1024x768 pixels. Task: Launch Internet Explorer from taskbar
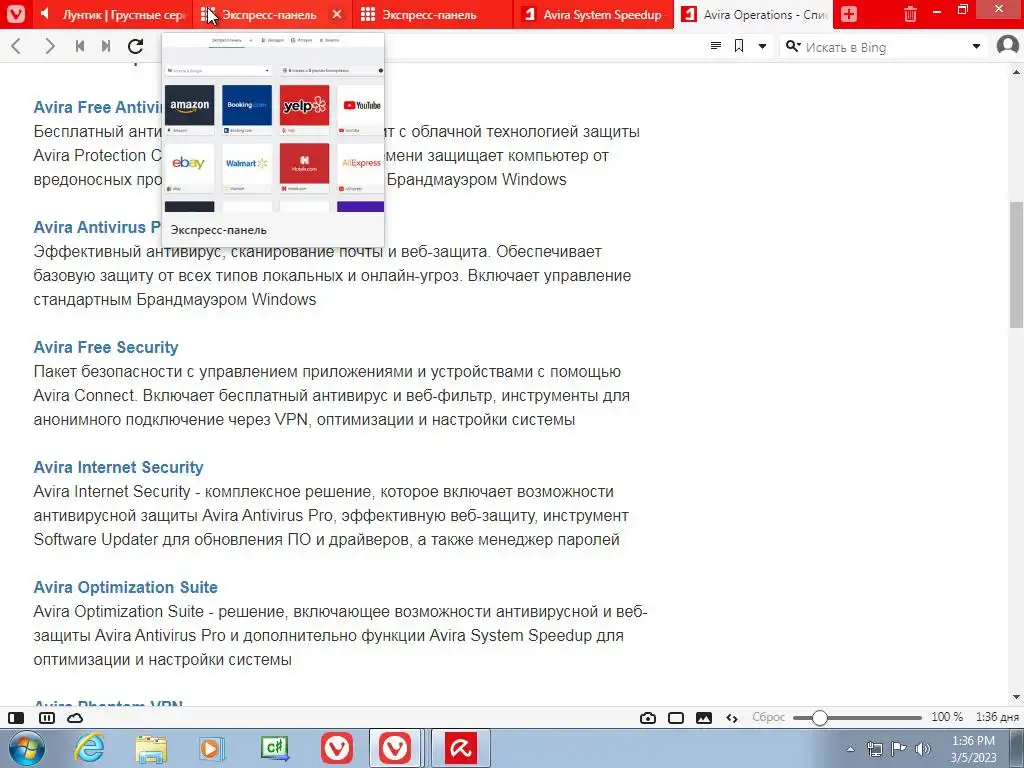89,748
